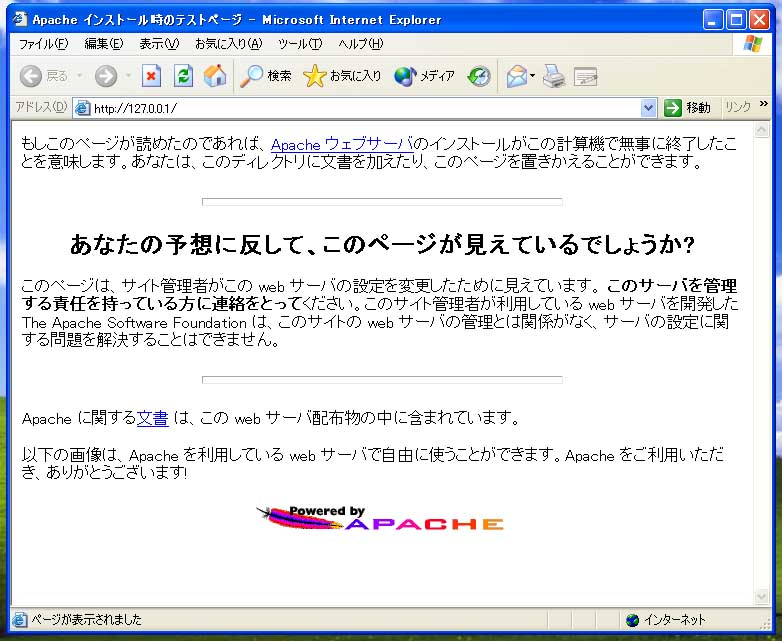Open the 表示(V) menu
Image resolution: width=782 pixels, height=641 pixels.
coord(159,44)
